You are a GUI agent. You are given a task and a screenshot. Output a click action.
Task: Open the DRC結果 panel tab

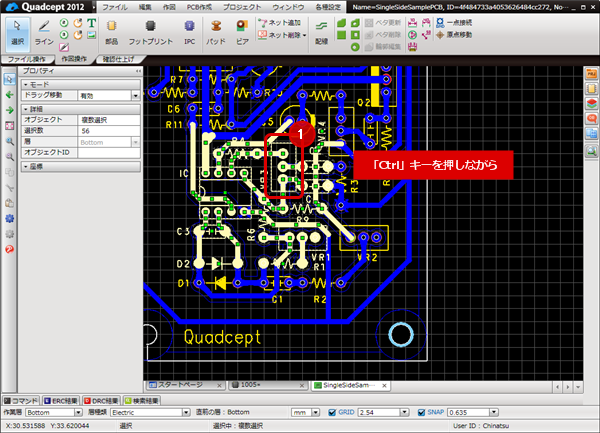tap(101, 401)
